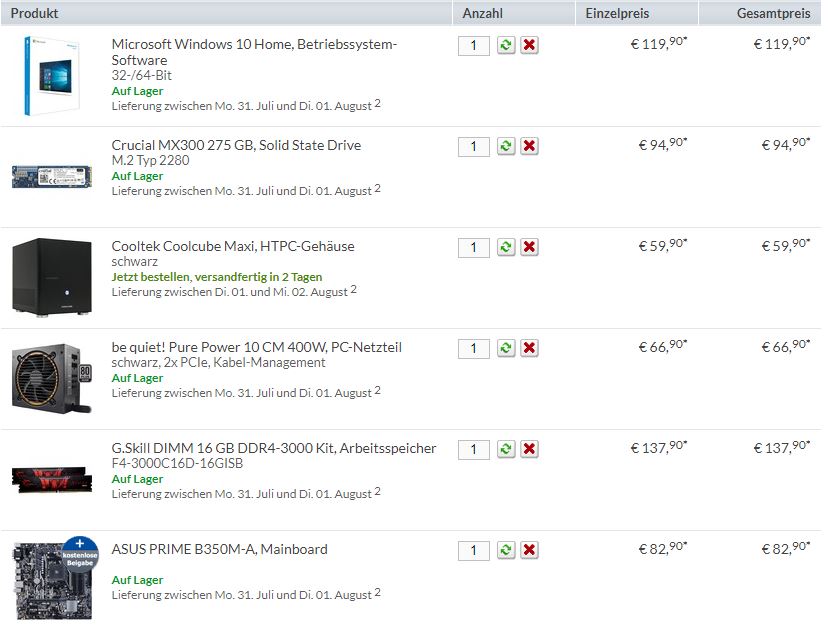The width and height of the screenshot is (828, 629).
Task: Refresh quantity for G.Skill DIMM 16 GB
Action: coord(506,449)
